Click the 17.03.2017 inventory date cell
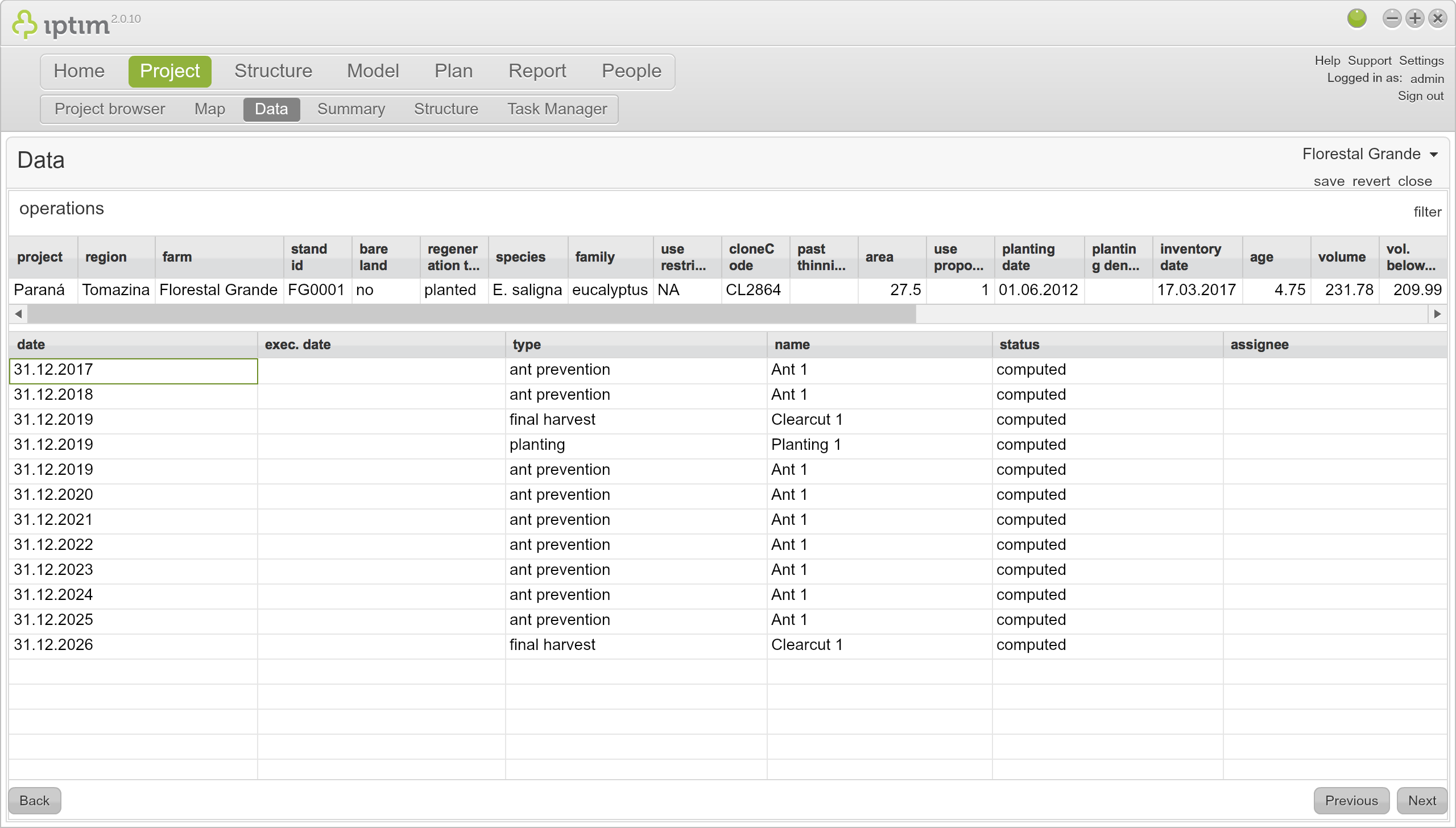 point(1197,291)
